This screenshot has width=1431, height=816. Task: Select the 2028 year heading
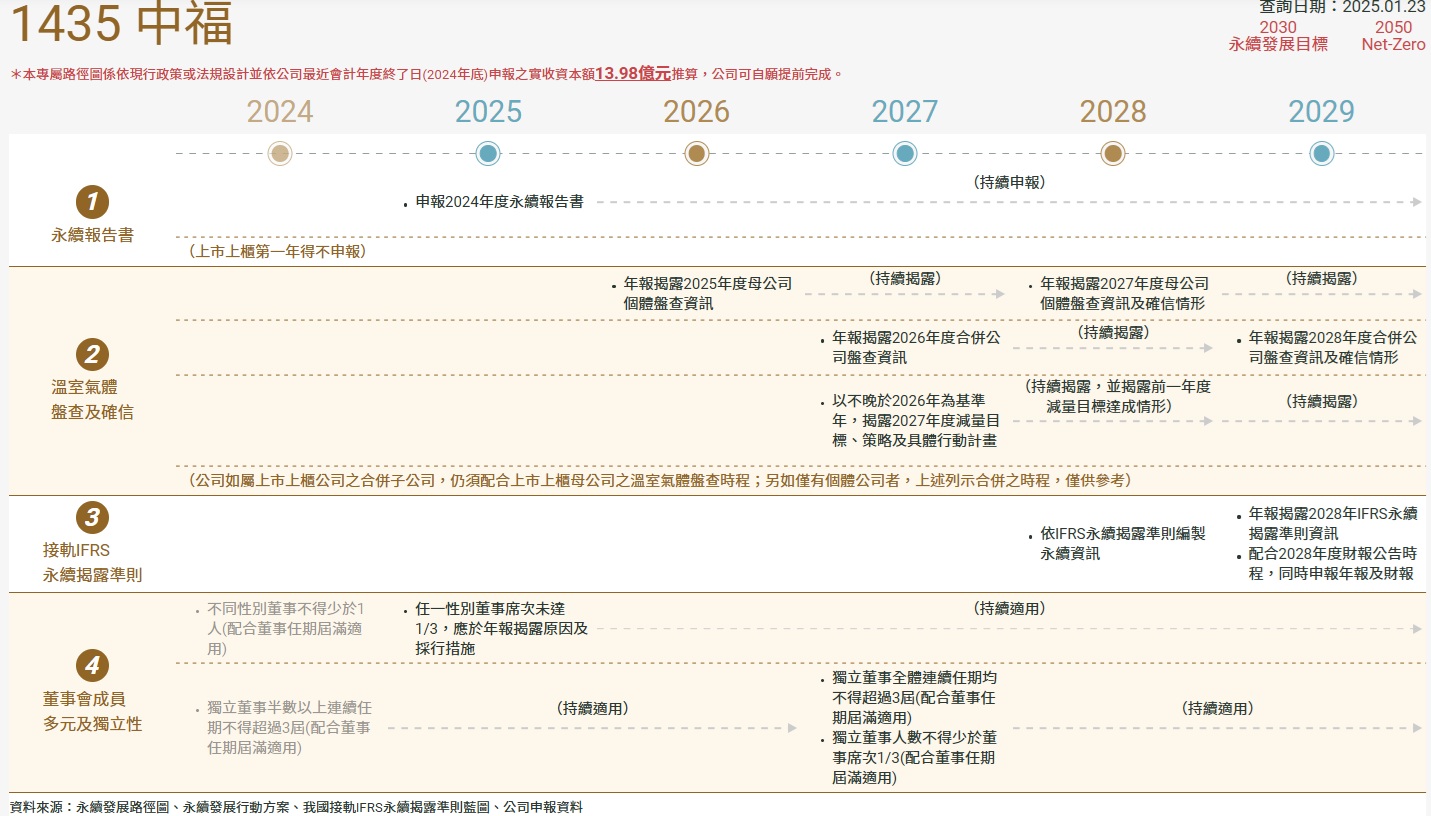(1113, 111)
